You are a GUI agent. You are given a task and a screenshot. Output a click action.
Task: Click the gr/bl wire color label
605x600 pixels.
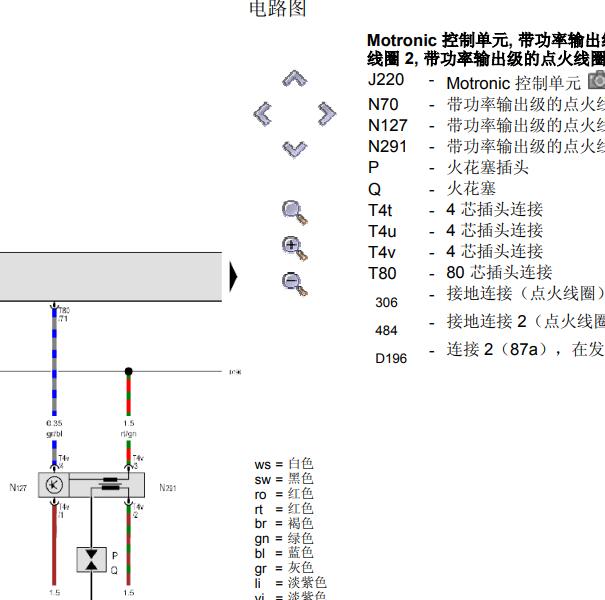(54, 434)
